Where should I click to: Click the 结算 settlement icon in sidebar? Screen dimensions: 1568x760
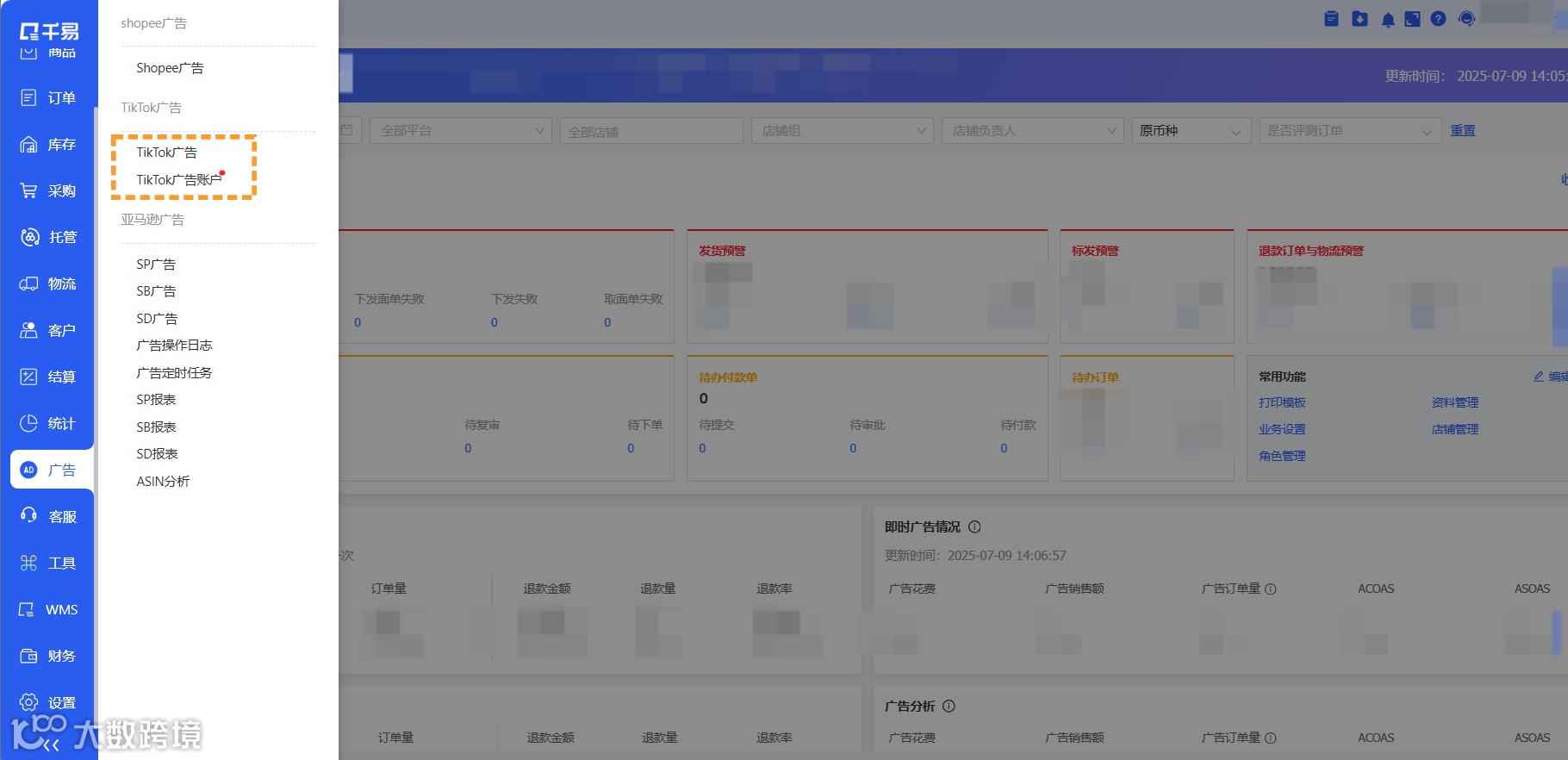28,377
